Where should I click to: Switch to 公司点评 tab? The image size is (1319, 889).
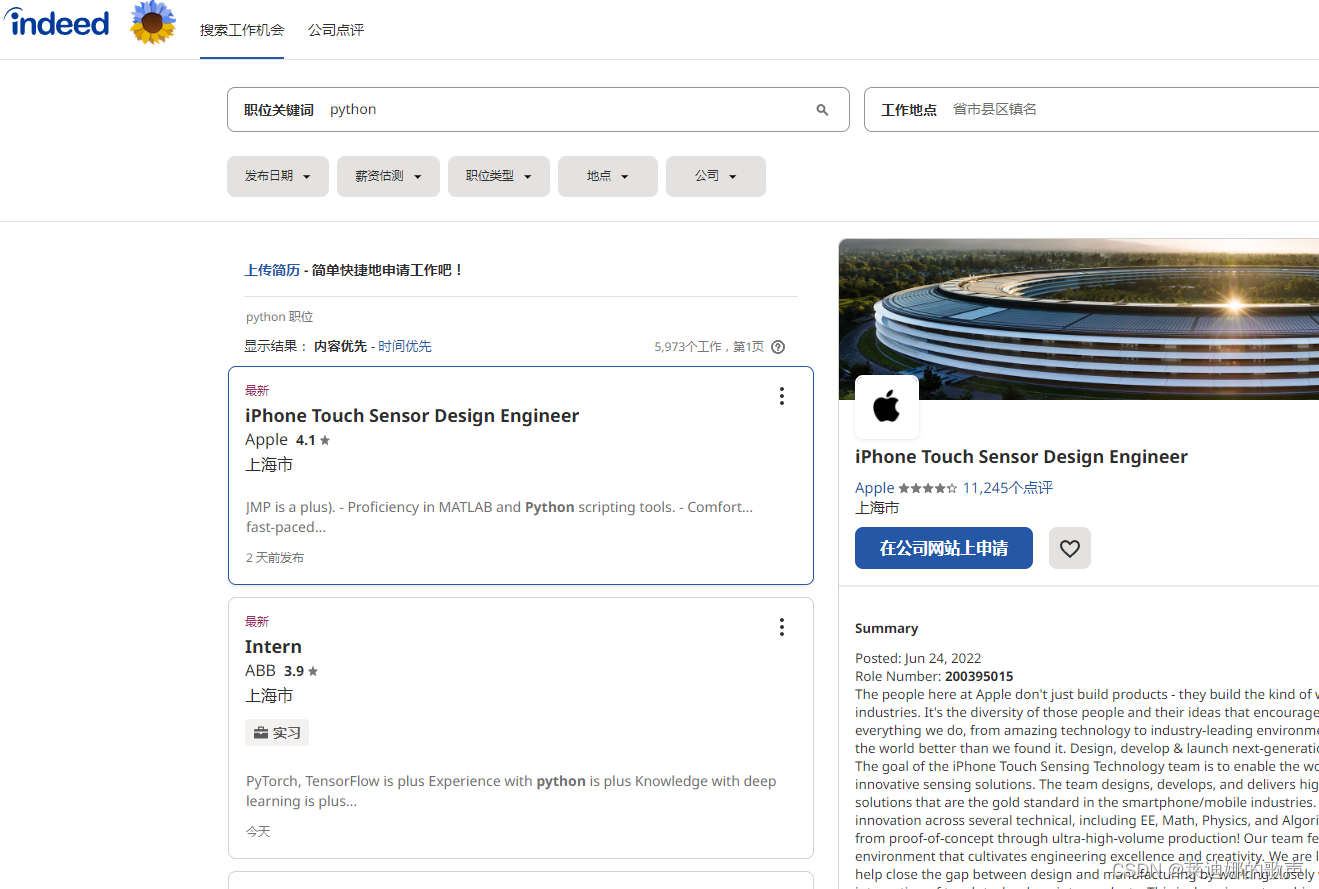click(x=336, y=30)
